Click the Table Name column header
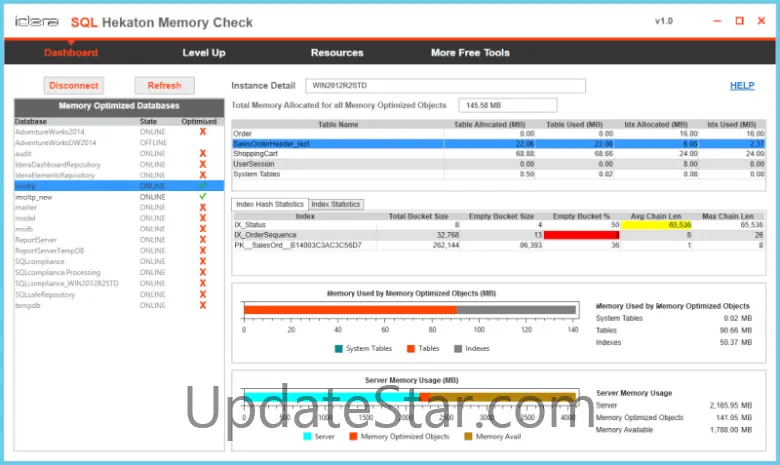 pos(338,124)
